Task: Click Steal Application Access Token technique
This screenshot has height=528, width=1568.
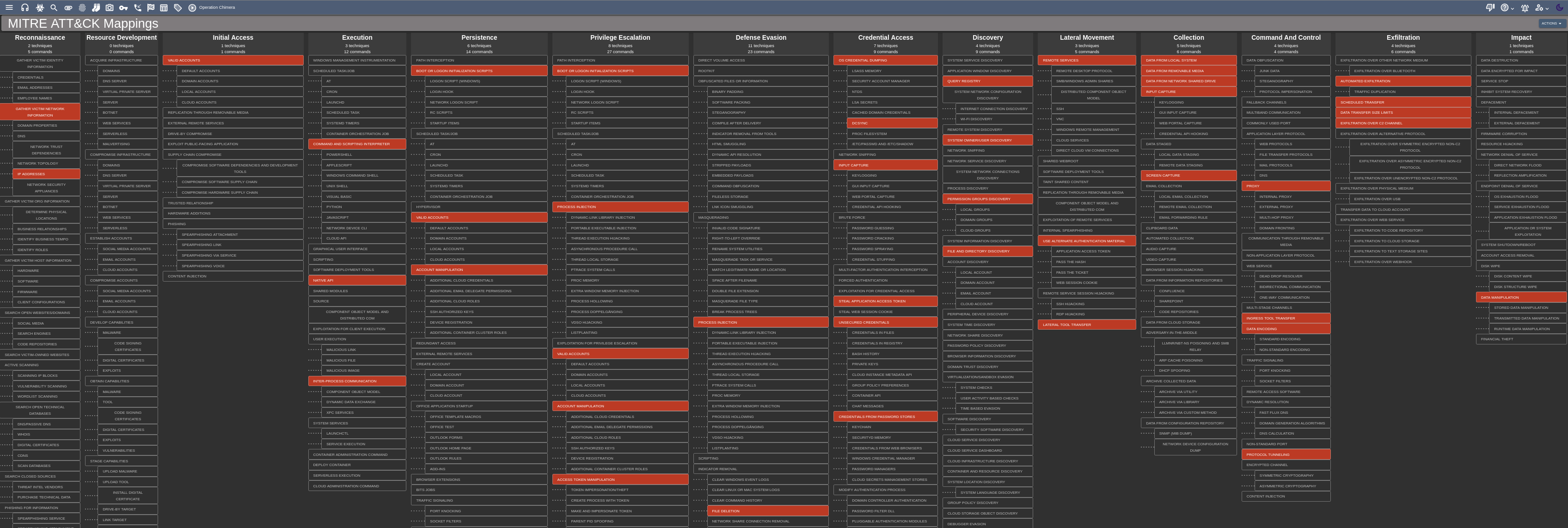Action: click(x=885, y=301)
